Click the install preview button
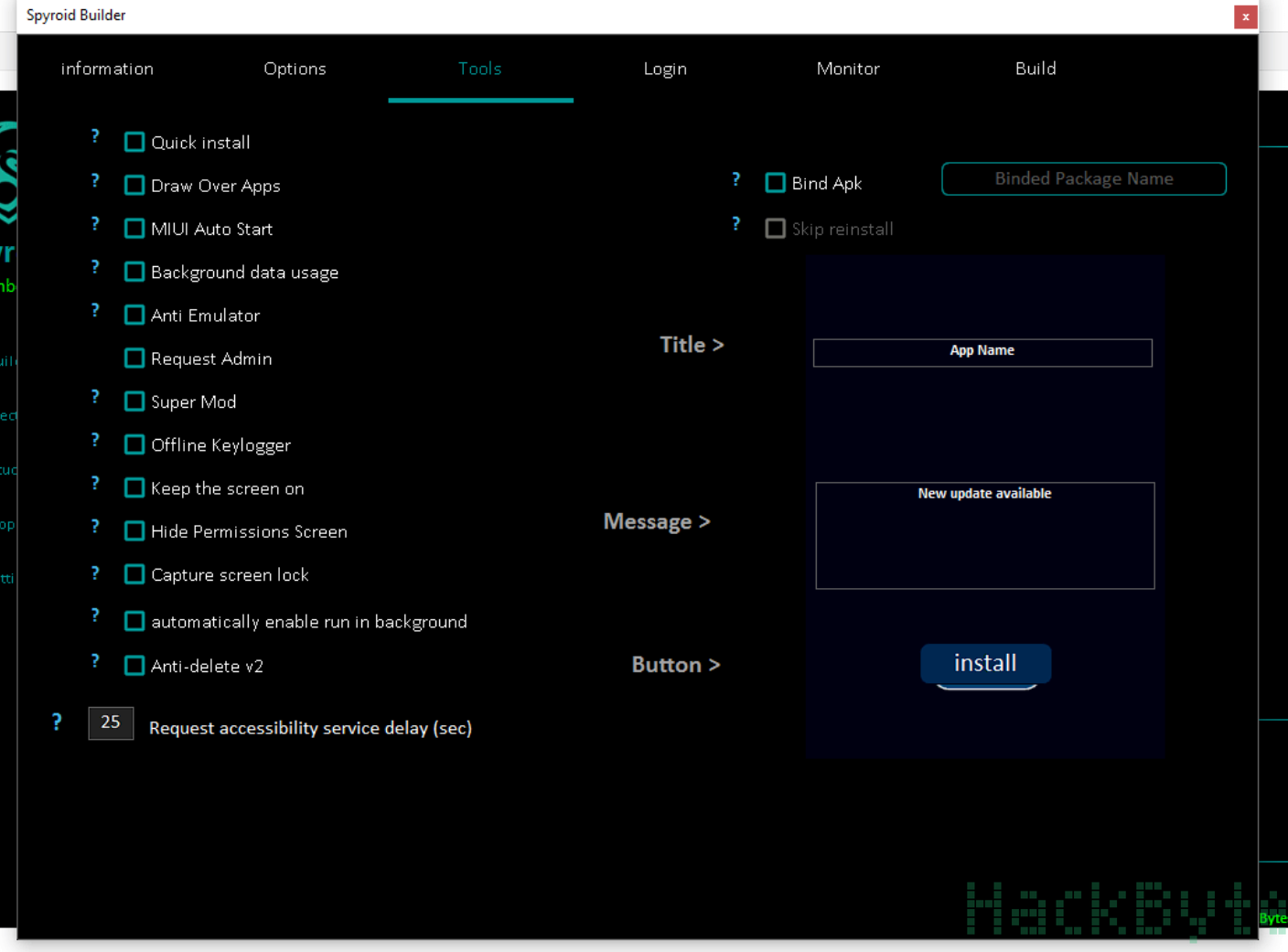 tap(985, 663)
